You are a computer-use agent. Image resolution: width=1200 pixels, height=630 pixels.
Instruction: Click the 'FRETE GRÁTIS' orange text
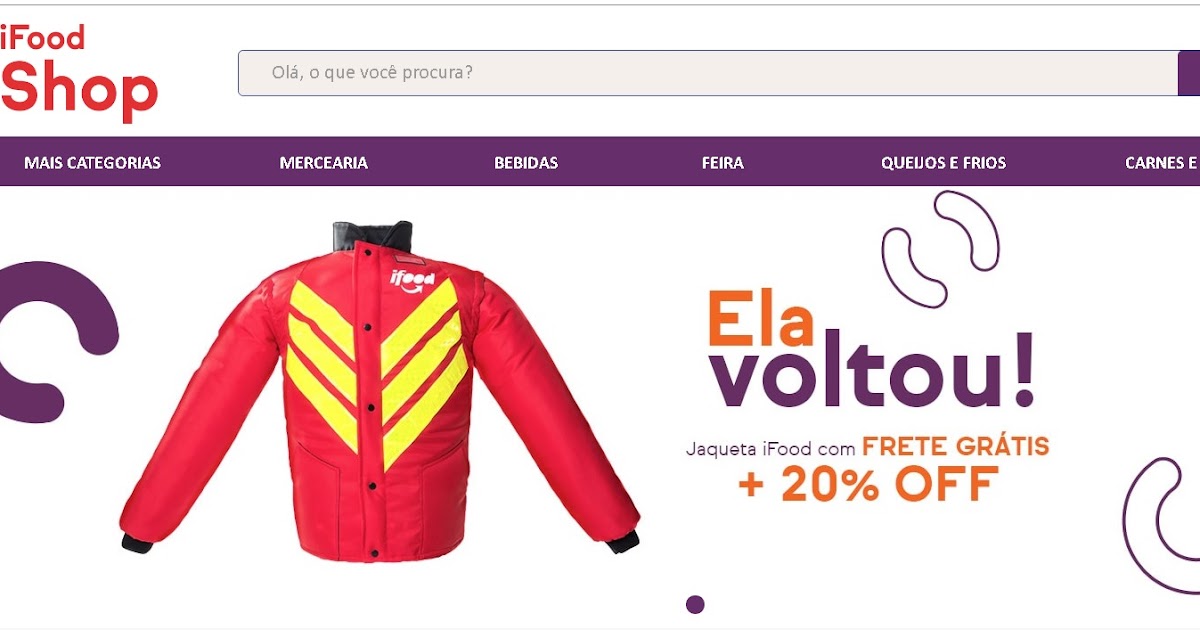[956, 446]
